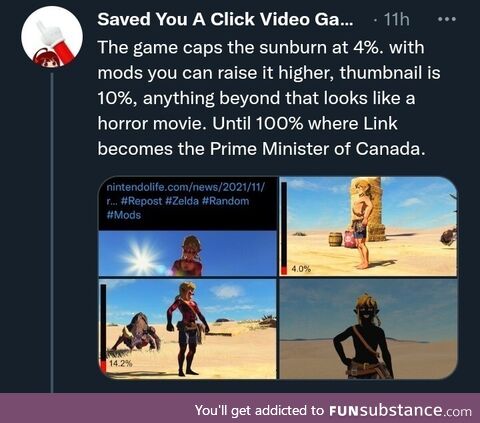Viewport: 480px width, 423px height.
Task: Click the 4.0% sunburn meter bar
Action: [x=284, y=228]
